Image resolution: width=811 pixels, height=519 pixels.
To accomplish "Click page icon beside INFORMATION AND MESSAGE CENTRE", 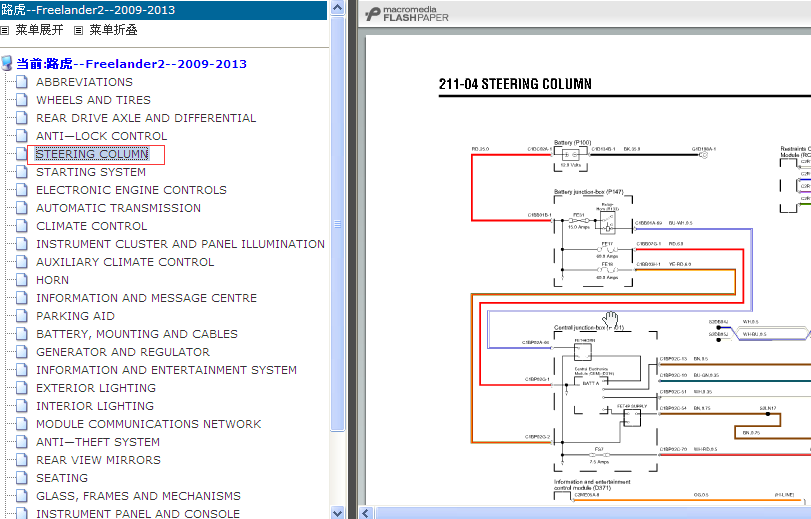I will pos(22,298).
